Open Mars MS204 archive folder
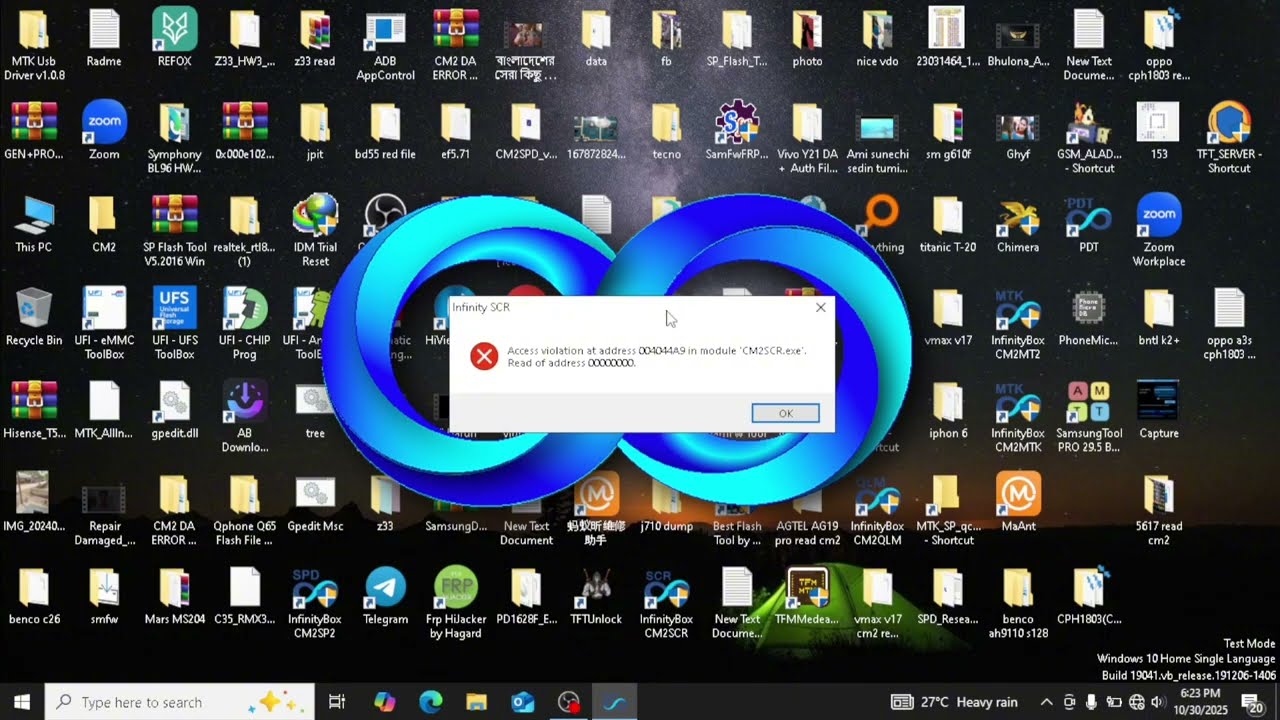Screen dimensions: 1280x720 tap(174, 596)
